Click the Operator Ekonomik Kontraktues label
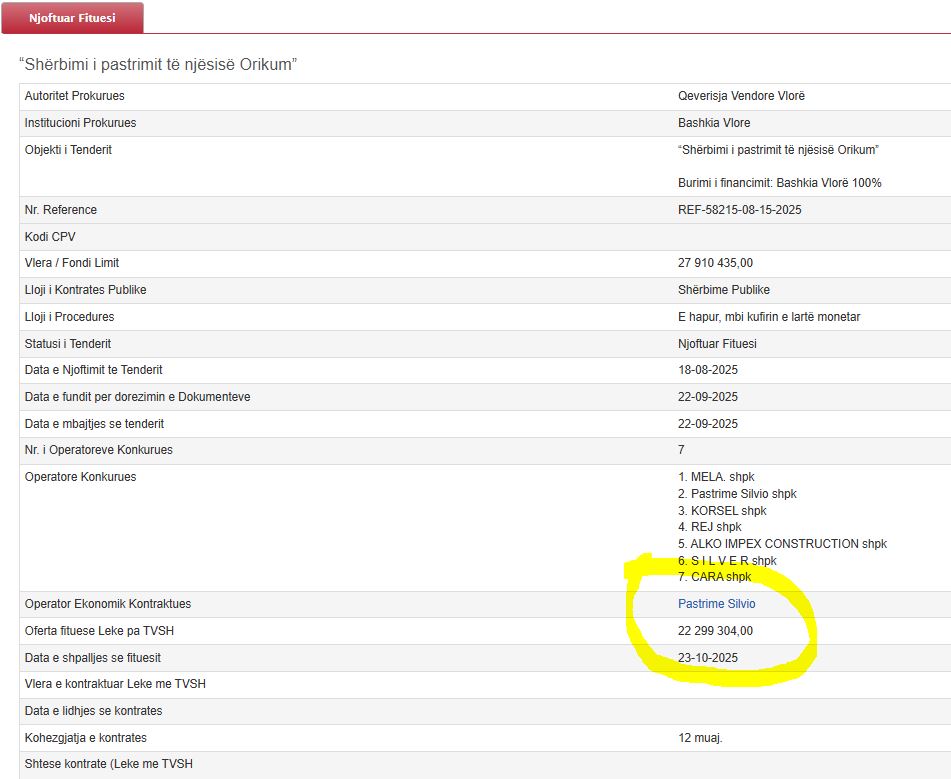This screenshot has height=779, width=951. (x=107, y=604)
